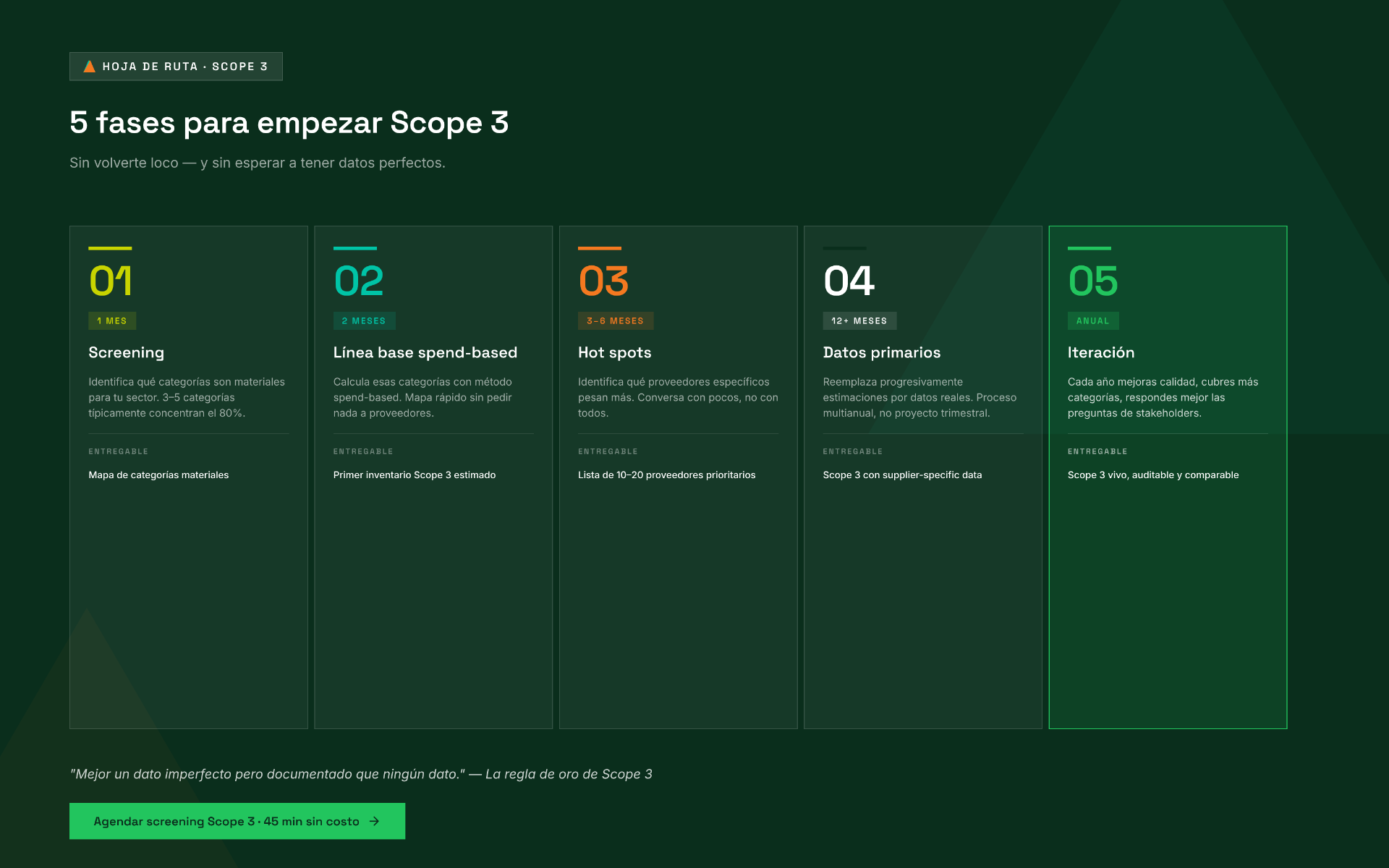
Task: Click the Hot spots description paragraph
Action: pos(678,397)
